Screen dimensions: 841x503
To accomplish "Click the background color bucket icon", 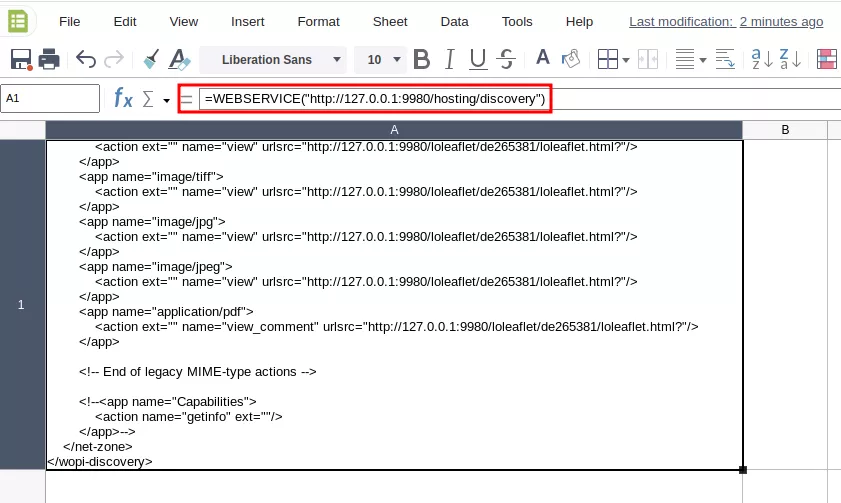I will pyautogui.click(x=571, y=60).
